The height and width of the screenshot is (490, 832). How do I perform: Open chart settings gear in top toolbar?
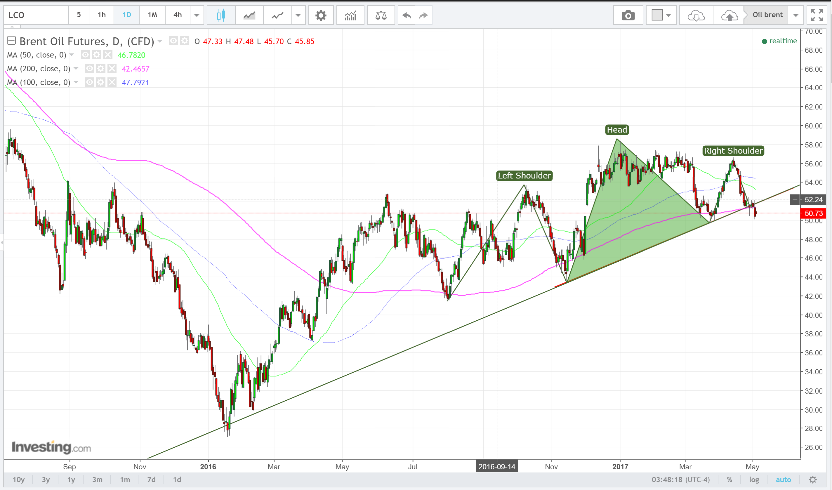point(320,15)
